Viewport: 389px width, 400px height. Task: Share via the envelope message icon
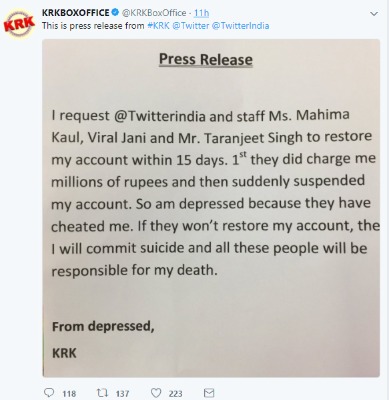click(209, 393)
